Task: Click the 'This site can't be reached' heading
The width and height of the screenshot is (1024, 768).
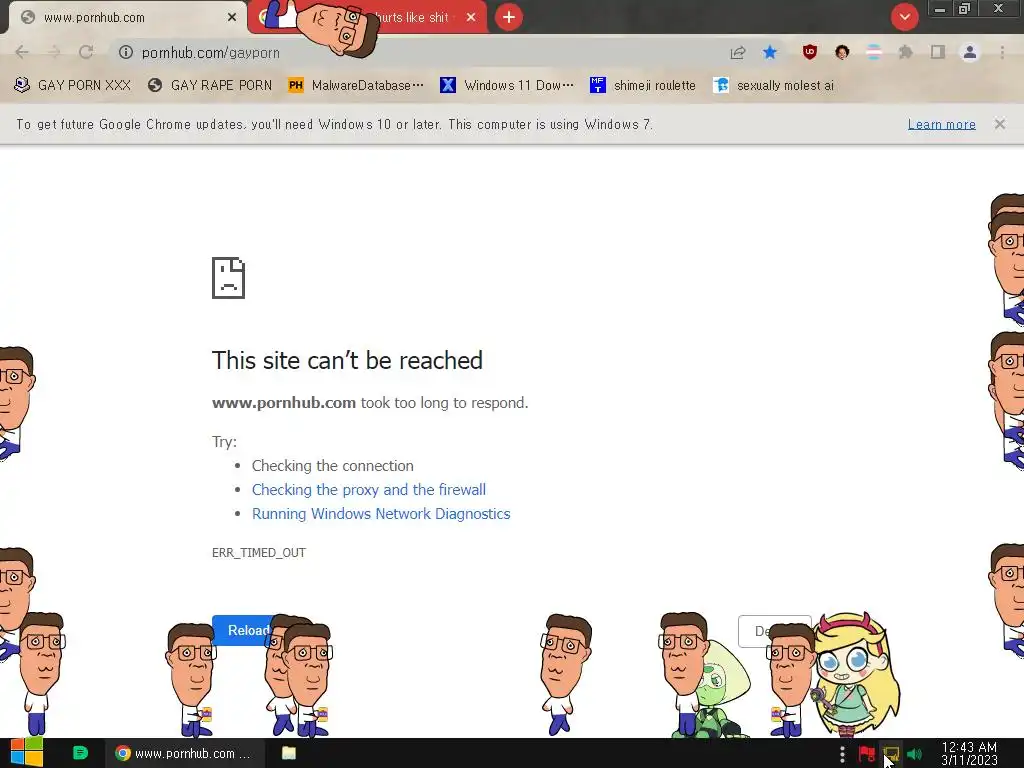Action: click(x=347, y=360)
